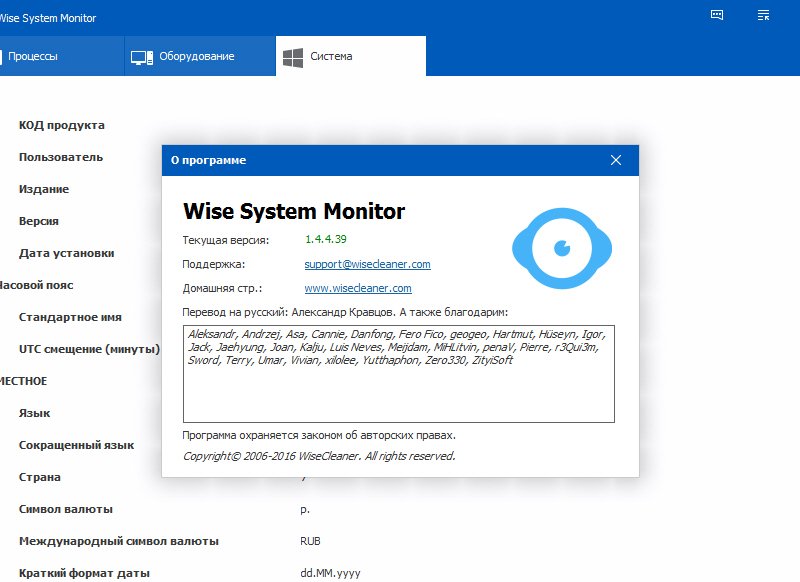800x582 pixels.
Task: Select the Сокращенный язык row label
Action: coord(77,445)
